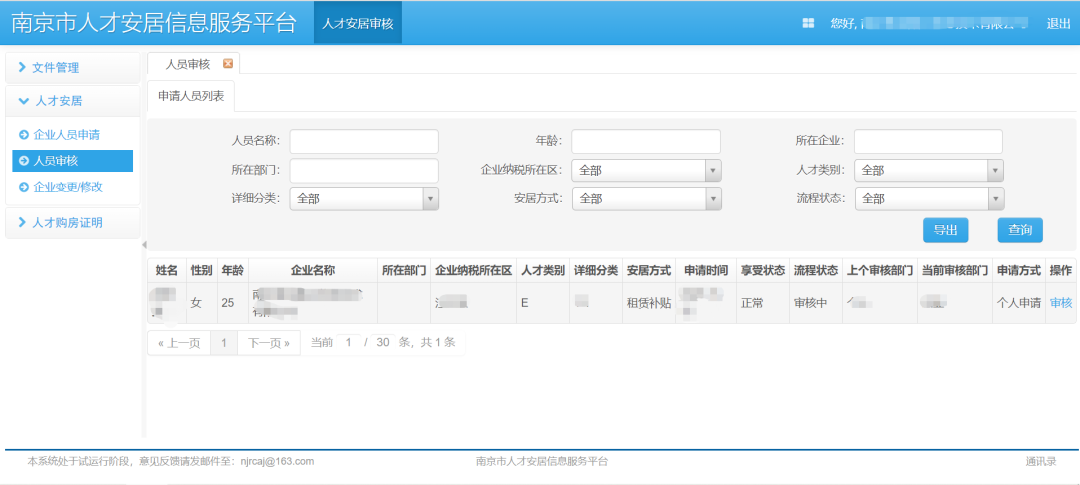The image size is (1080, 485).
Task: Collapse the sidebar with the splitter arrow
Action: [x=144, y=245]
